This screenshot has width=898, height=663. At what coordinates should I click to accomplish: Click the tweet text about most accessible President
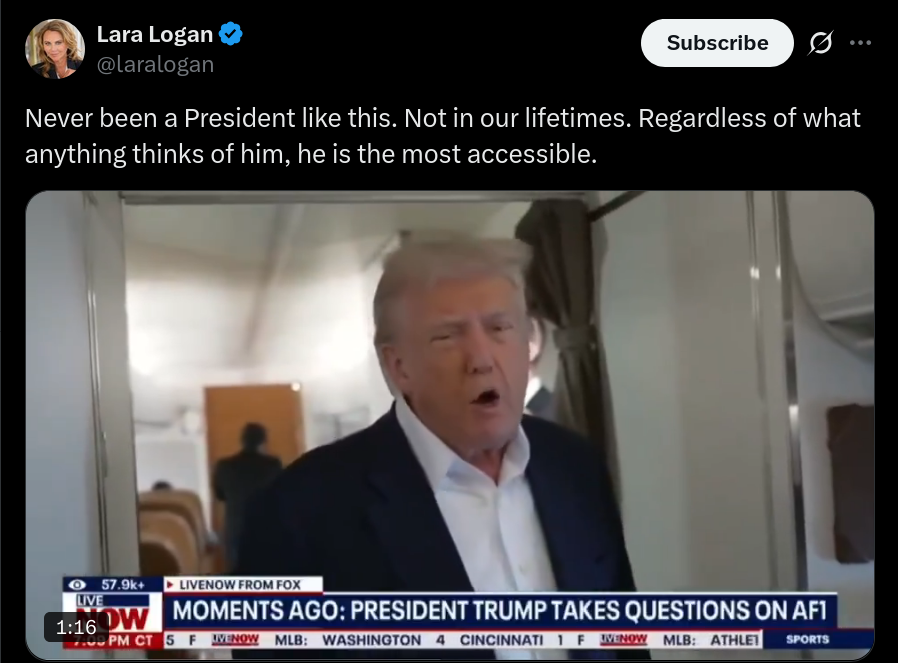click(x=442, y=136)
